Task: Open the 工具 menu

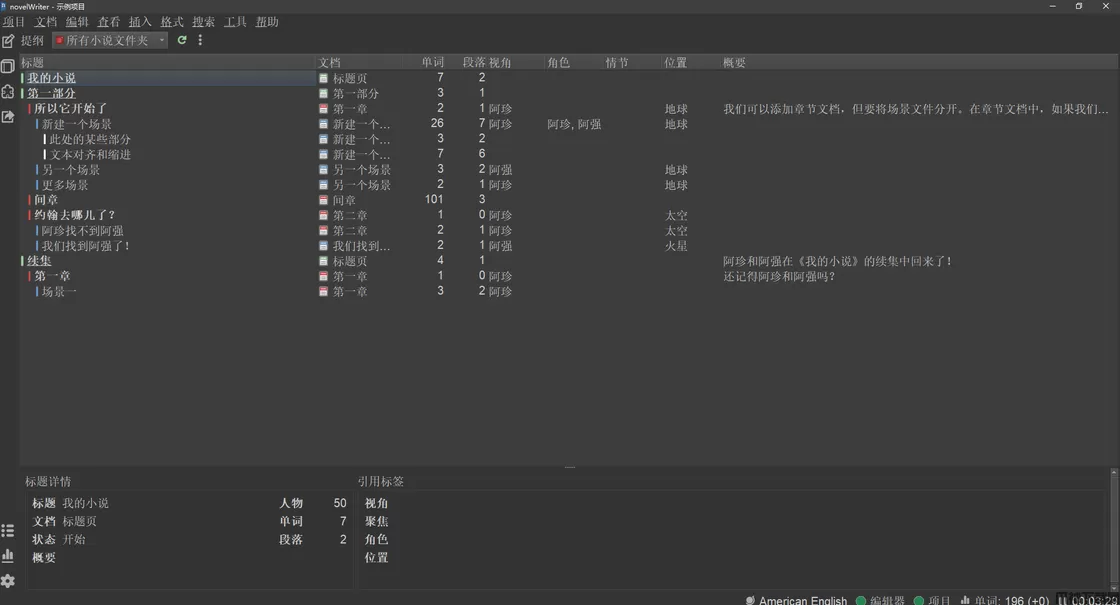Action: coord(235,22)
